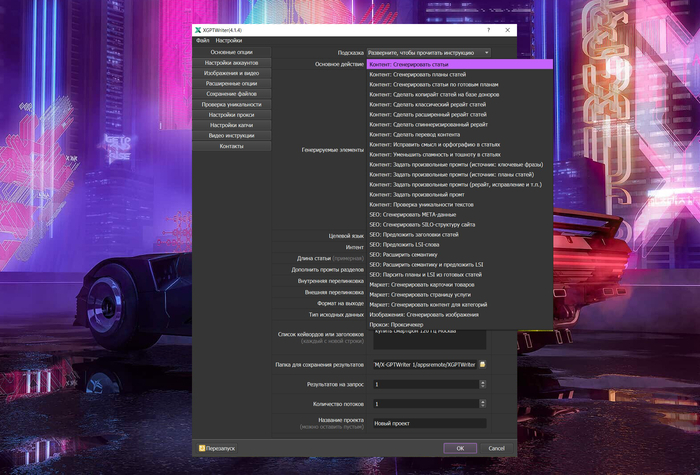Click the folder browse icon for results path
The width and height of the screenshot is (700, 475).
(483, 364)
